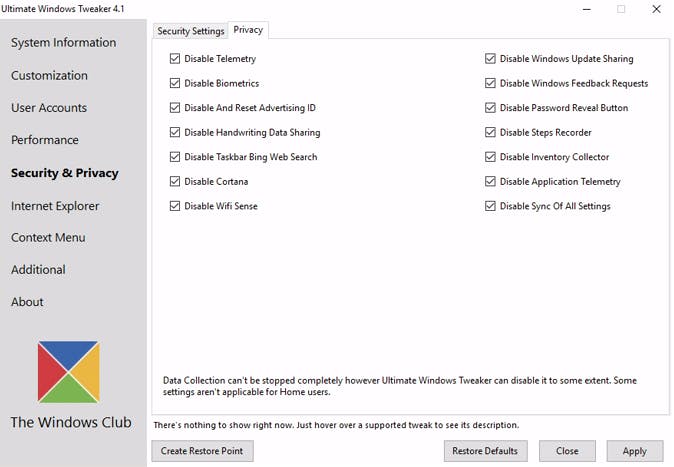Toggle the Disable Telemetry checkbox
This screenshot has height=467, width=674.
pyautogui.click(x=176, y=59)
